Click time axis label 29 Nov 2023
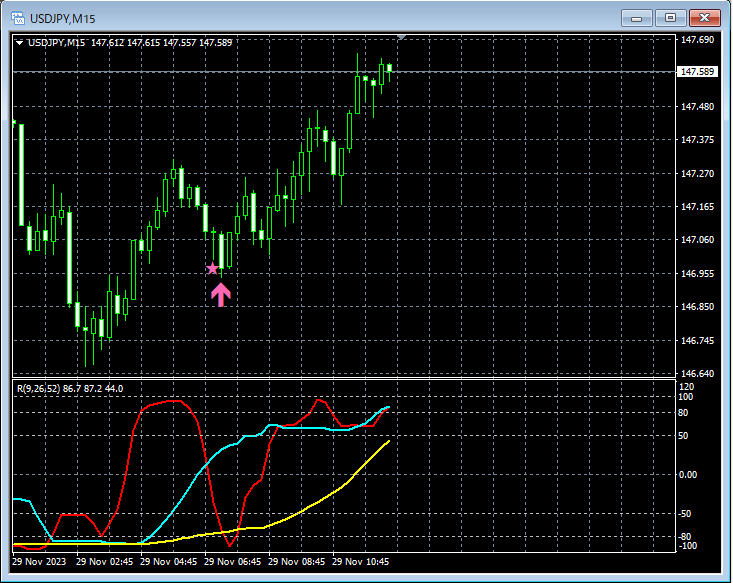The image size is (733, 583). (39, 561)
